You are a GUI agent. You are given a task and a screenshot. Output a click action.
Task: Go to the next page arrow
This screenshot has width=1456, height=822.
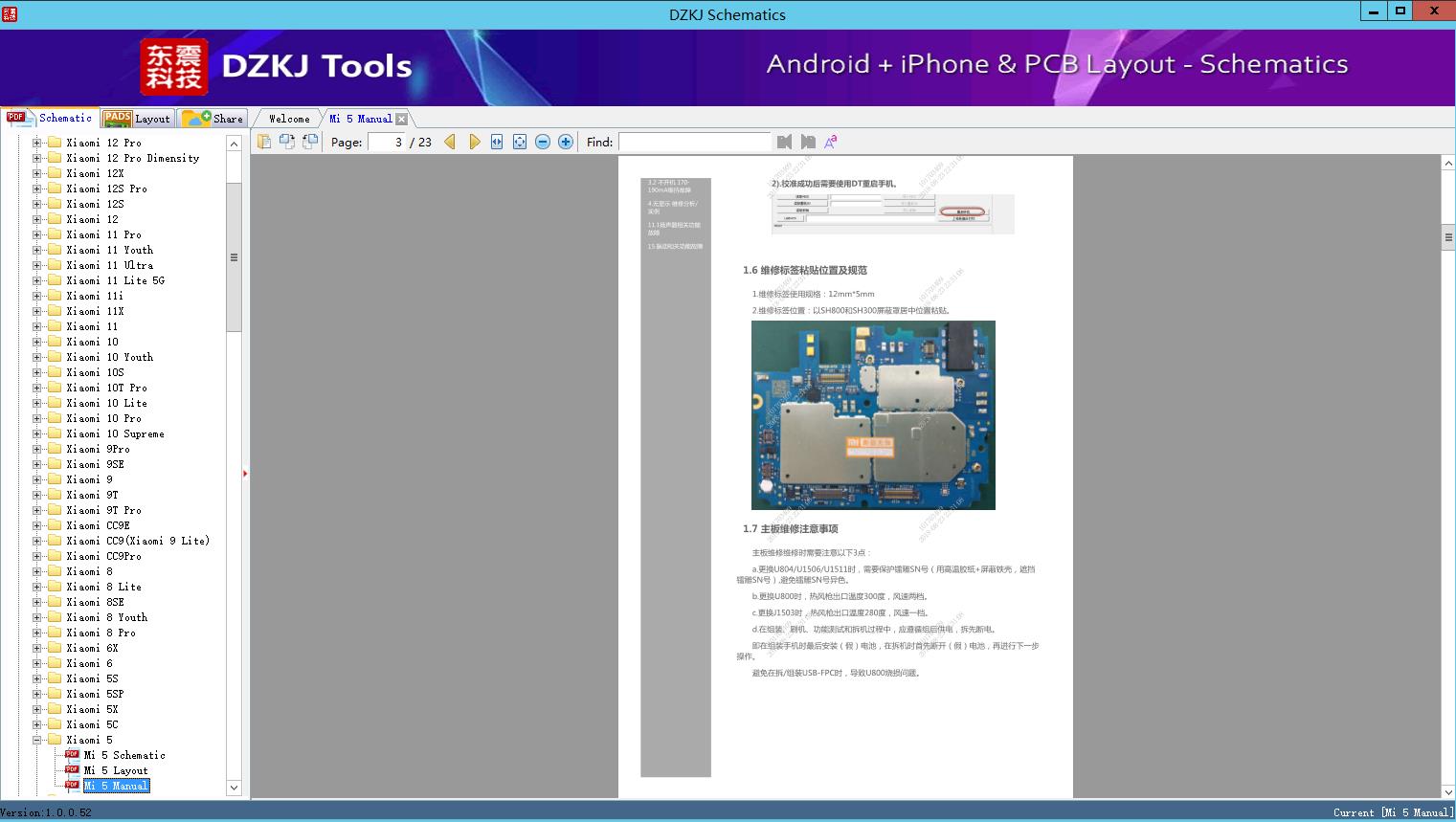[x=474, y=142]
